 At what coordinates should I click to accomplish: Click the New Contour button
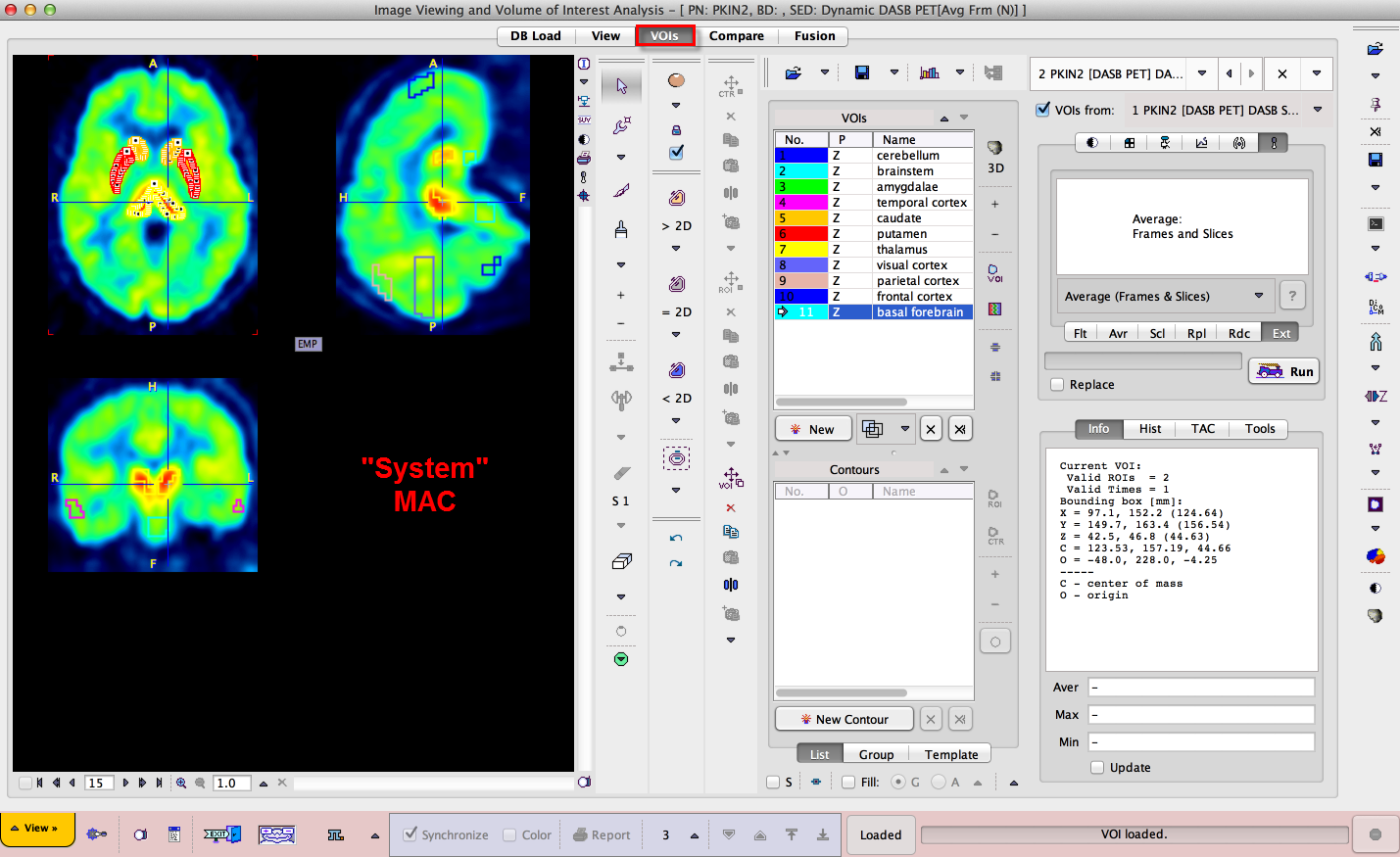pyautogui.click(x=845, y=719)
